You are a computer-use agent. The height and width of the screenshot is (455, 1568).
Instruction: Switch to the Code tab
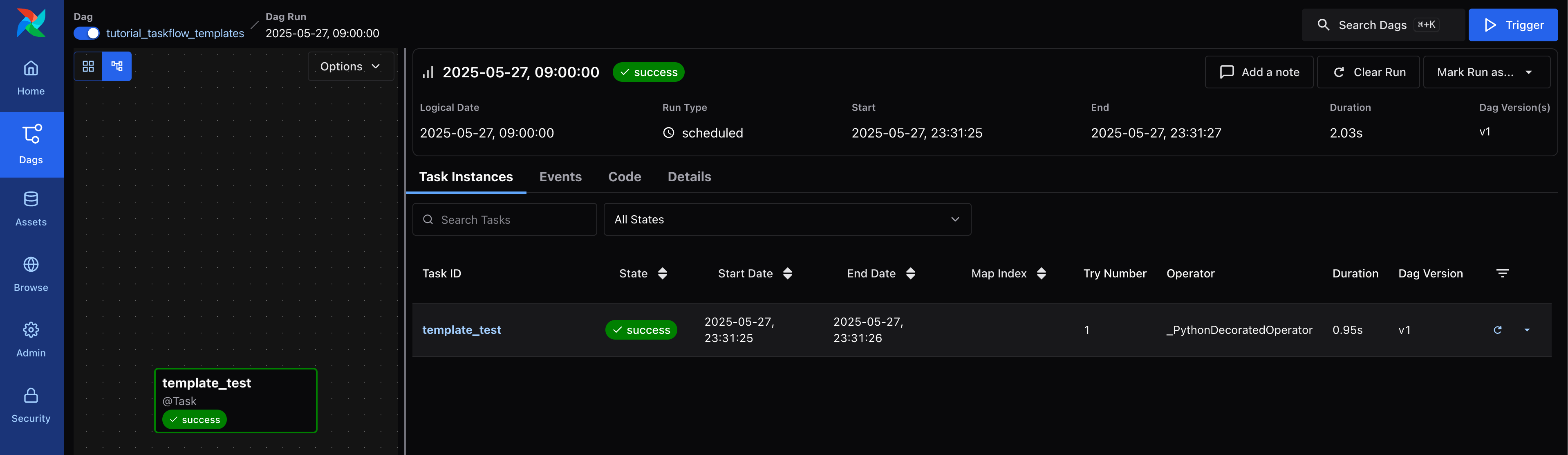click(x=624, y=177)
